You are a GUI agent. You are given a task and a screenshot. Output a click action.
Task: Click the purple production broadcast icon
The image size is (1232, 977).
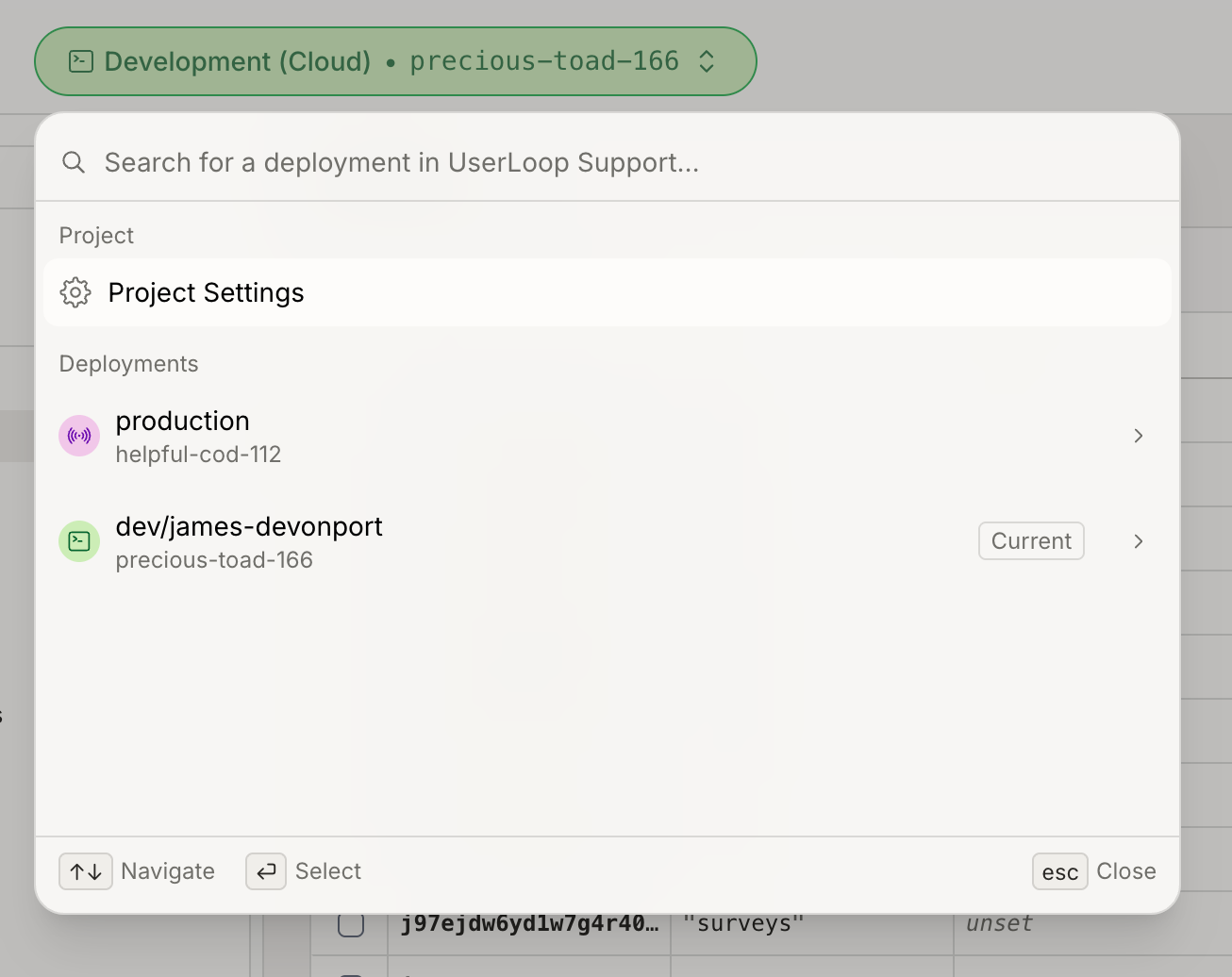pos(79,436)
